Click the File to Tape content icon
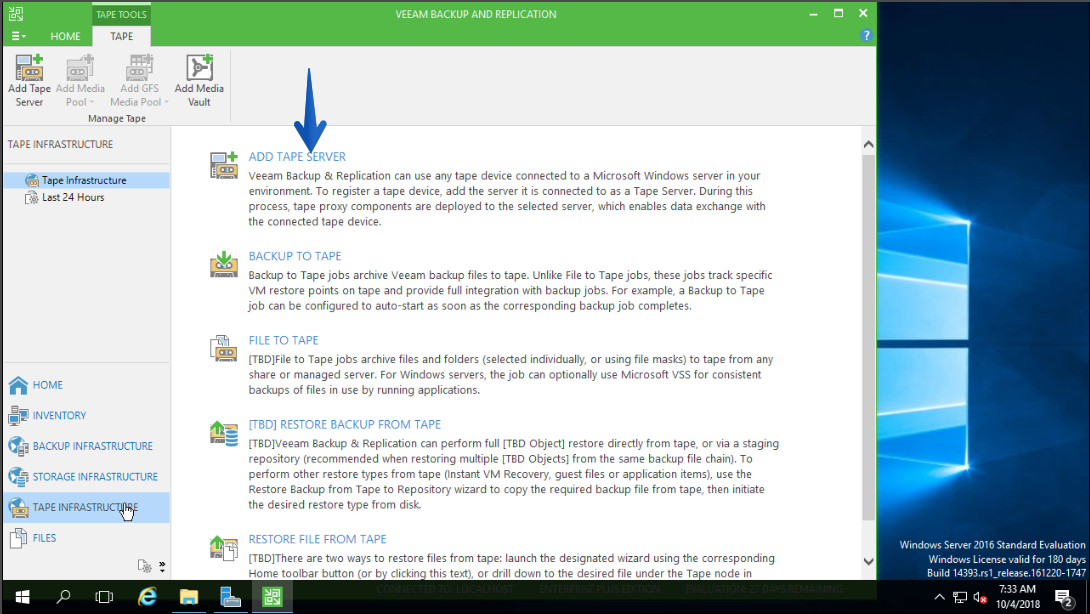Viewport: 1090px width, 614px height. tap(224, 348)
